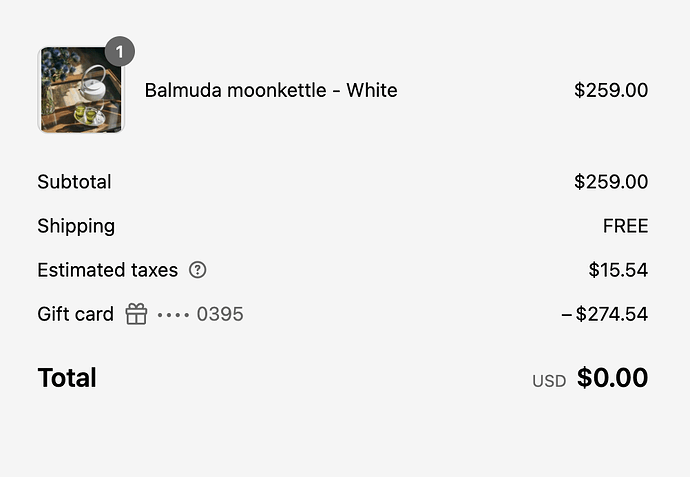This screenshot has height=477, width=690.
Task: Click the tax amount $15.54
Action: (618, 270)
